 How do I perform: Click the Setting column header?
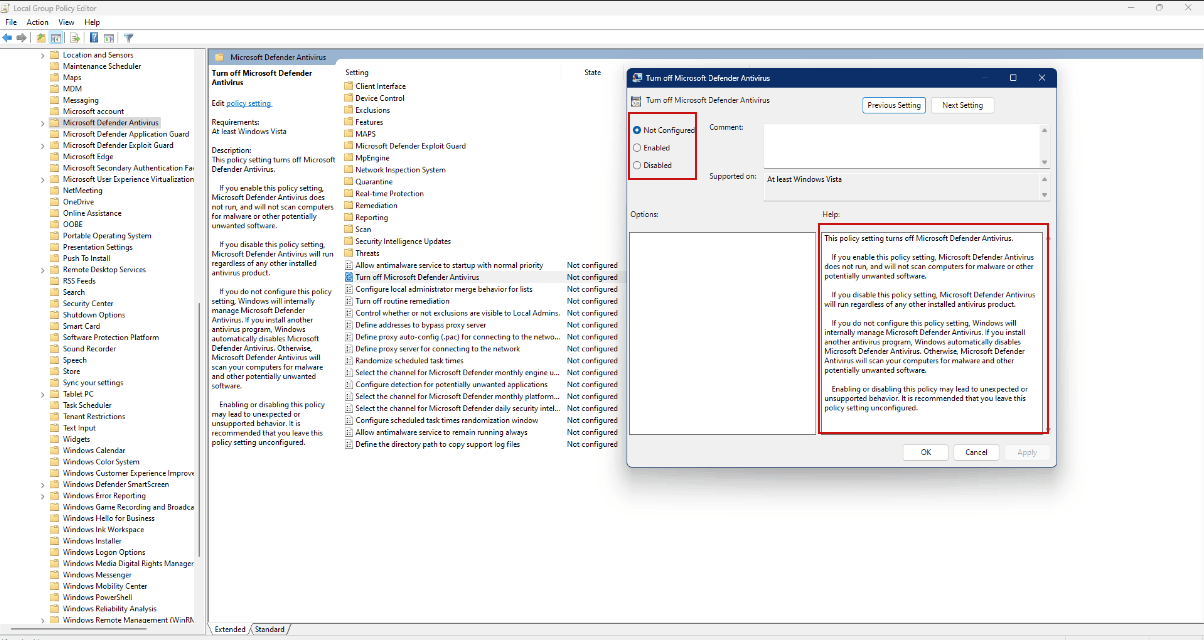358,72
